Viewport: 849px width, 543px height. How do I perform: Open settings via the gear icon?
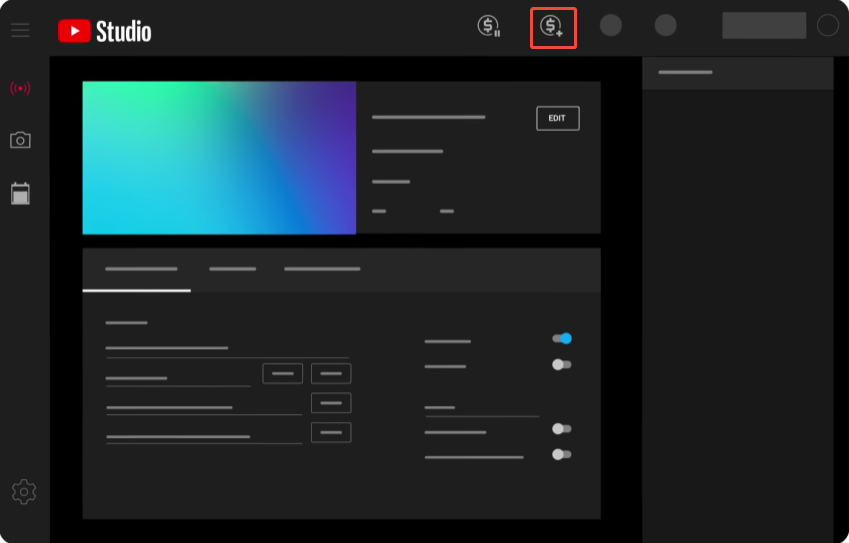[24, 492]
